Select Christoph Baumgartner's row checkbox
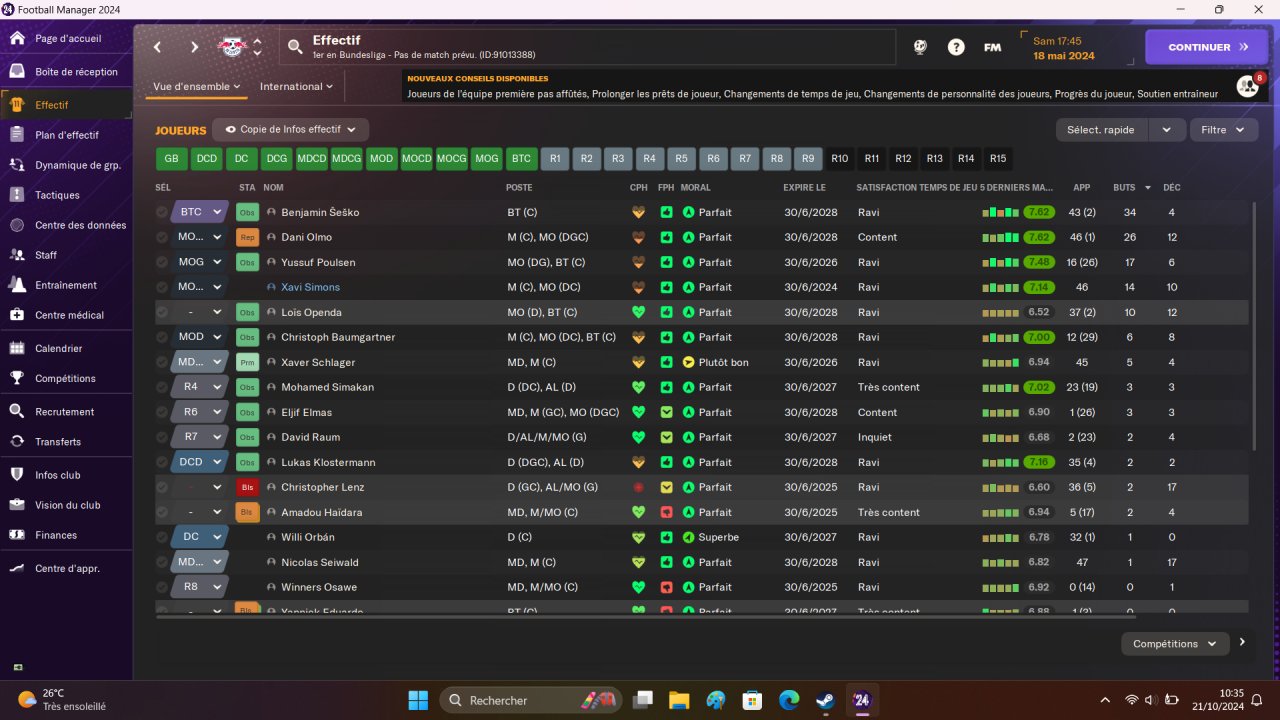Viewport: 1280px width, 720px height. [162, 337]
